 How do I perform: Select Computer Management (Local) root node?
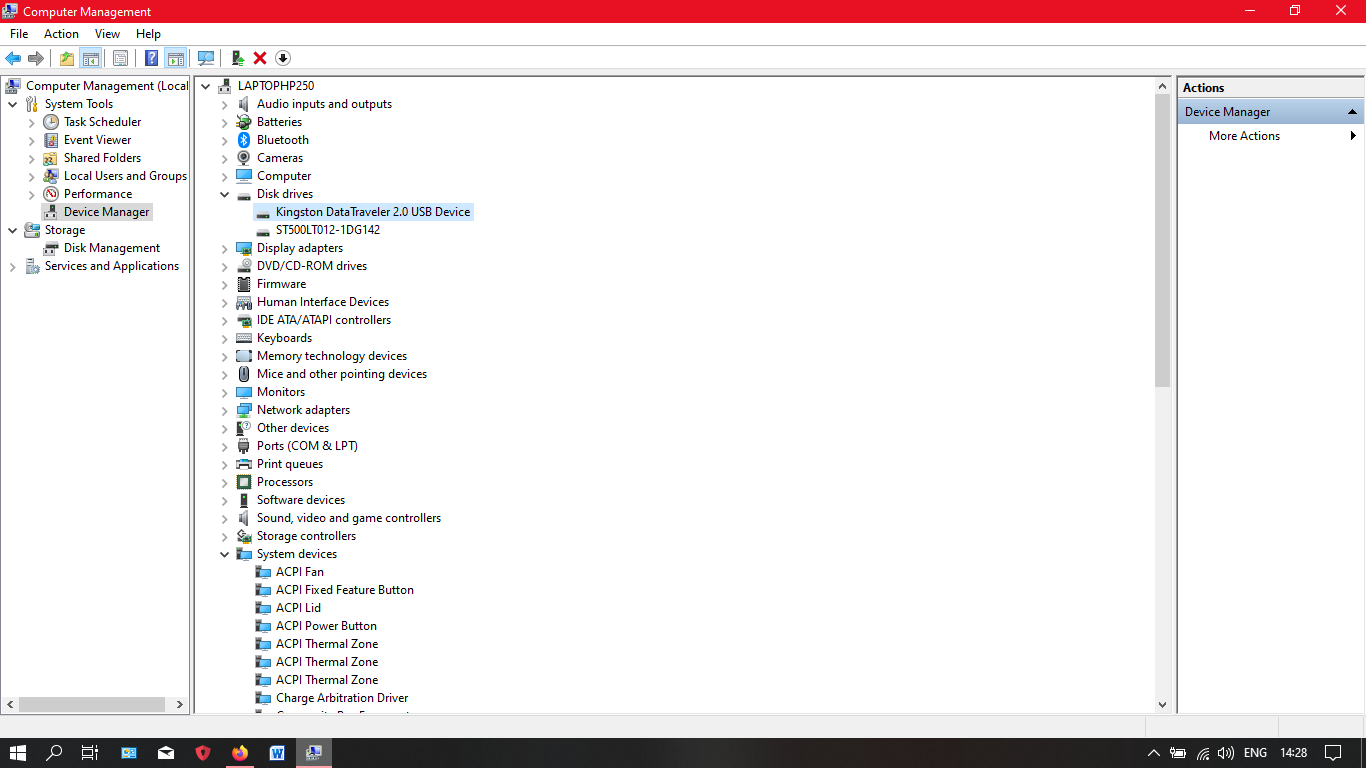pyautogui.click(x=107, y=86)
